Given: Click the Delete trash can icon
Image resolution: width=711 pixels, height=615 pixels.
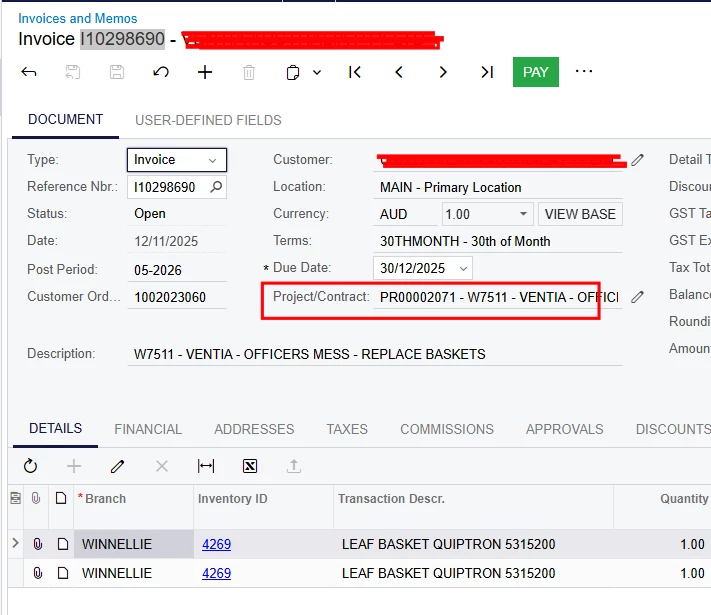Looking at the screenshot, I should (x=249, y=72).
